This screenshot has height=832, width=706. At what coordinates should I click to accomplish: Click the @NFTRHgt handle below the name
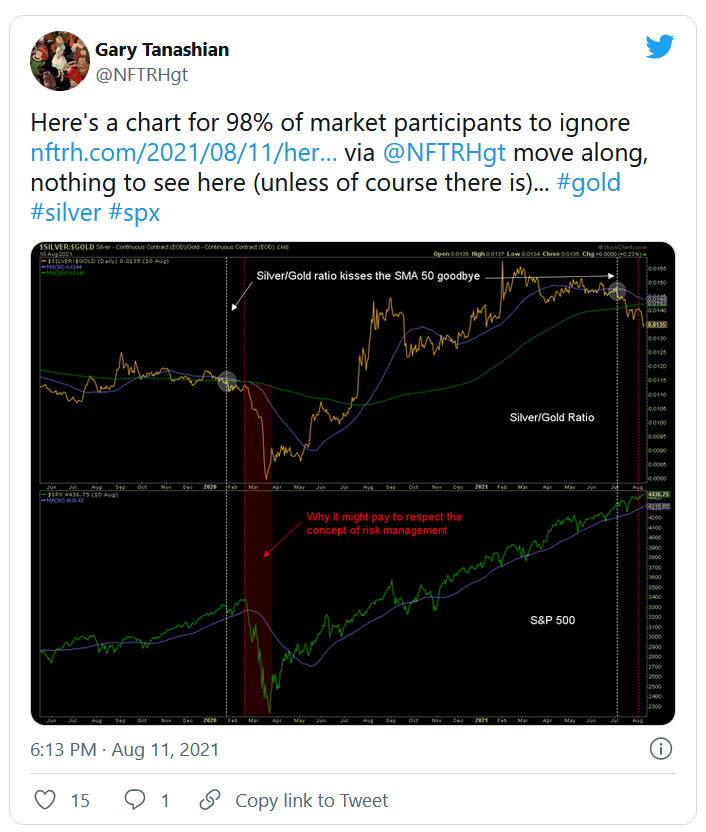(x=141, y=73)
